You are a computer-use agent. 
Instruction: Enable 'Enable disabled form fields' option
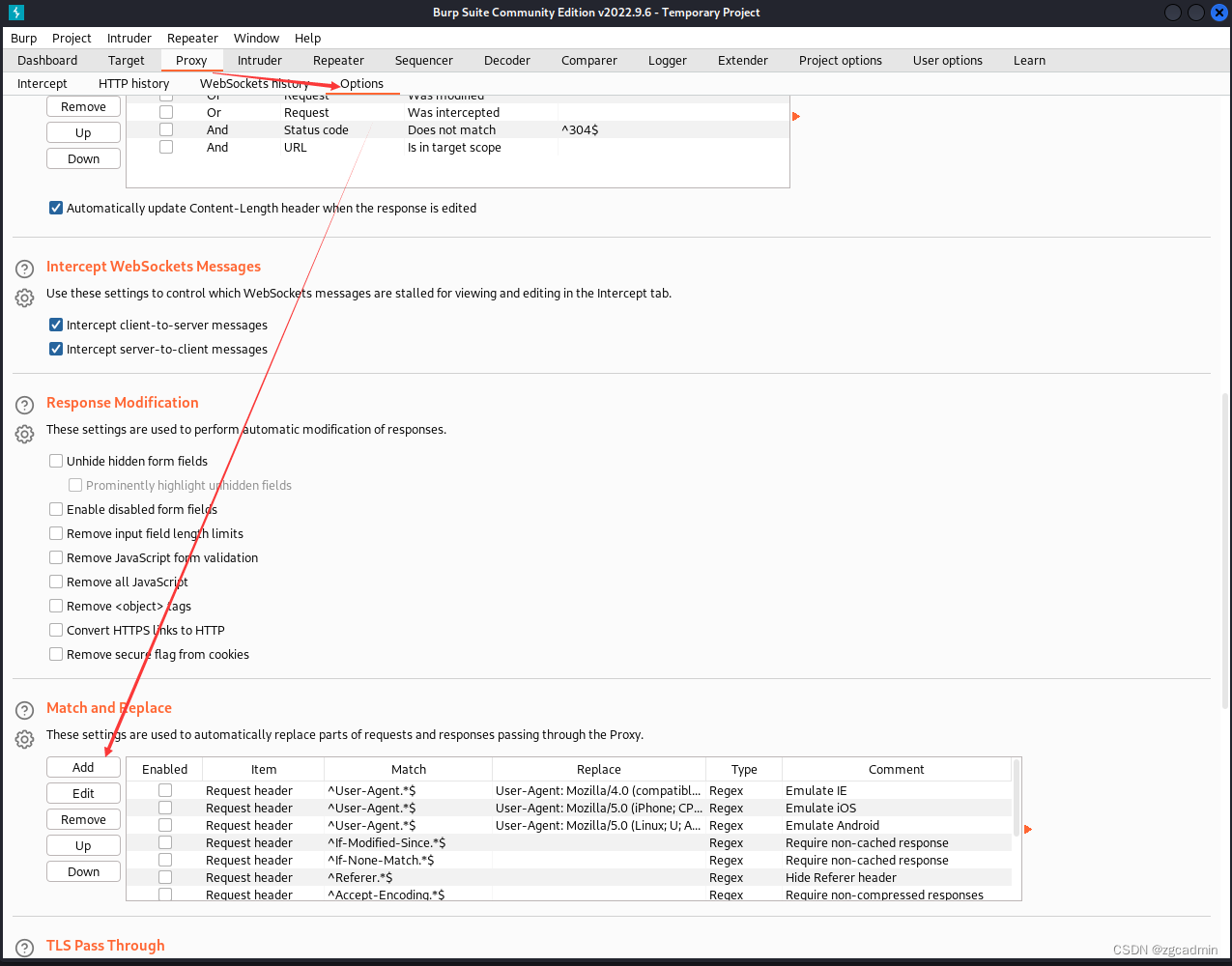point(56,509)
